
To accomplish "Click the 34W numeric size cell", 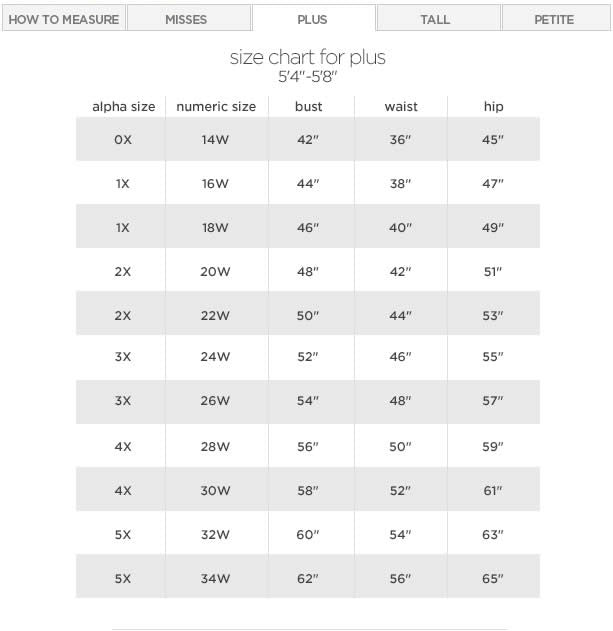I will click(216, 579).
